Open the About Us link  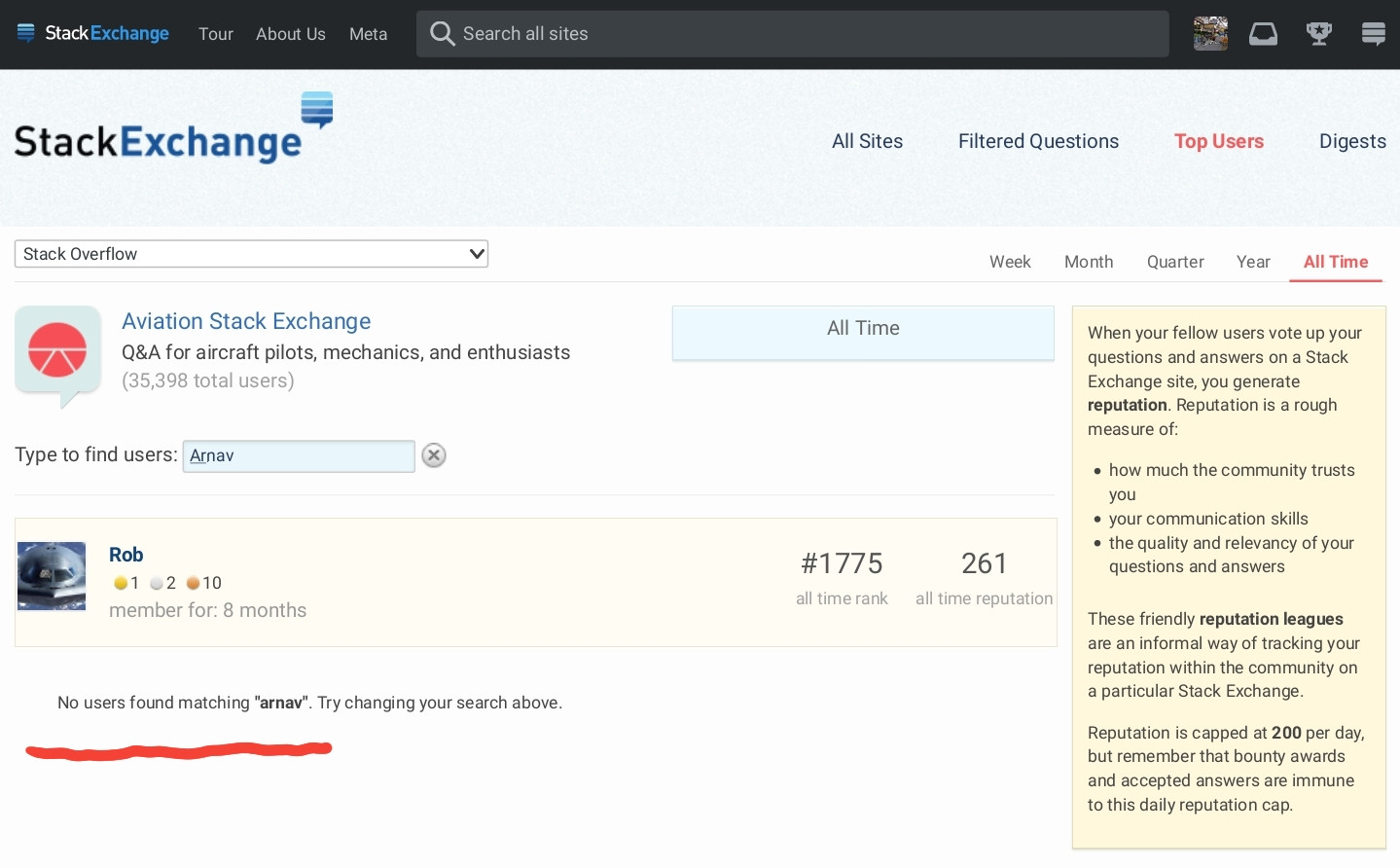(291, 34)
